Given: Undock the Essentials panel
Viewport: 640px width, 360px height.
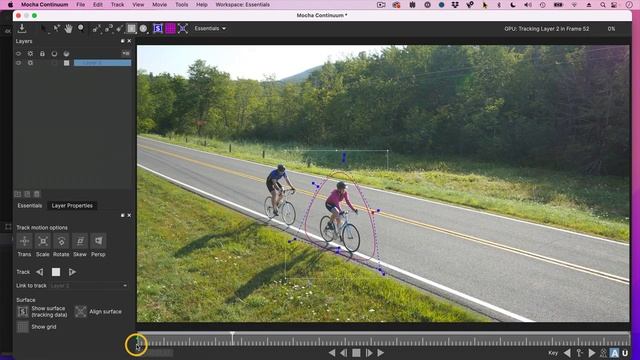Looking at the screenshot, I should [x=122, y=215].
